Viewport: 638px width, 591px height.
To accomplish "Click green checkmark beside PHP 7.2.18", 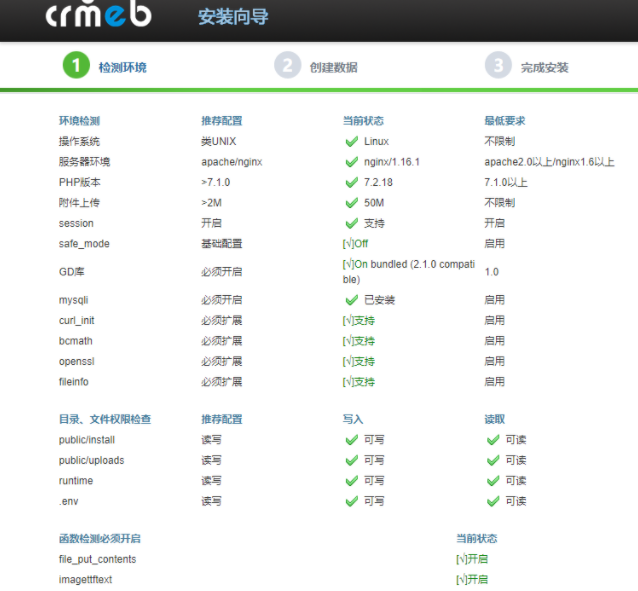I will (351, 183).
